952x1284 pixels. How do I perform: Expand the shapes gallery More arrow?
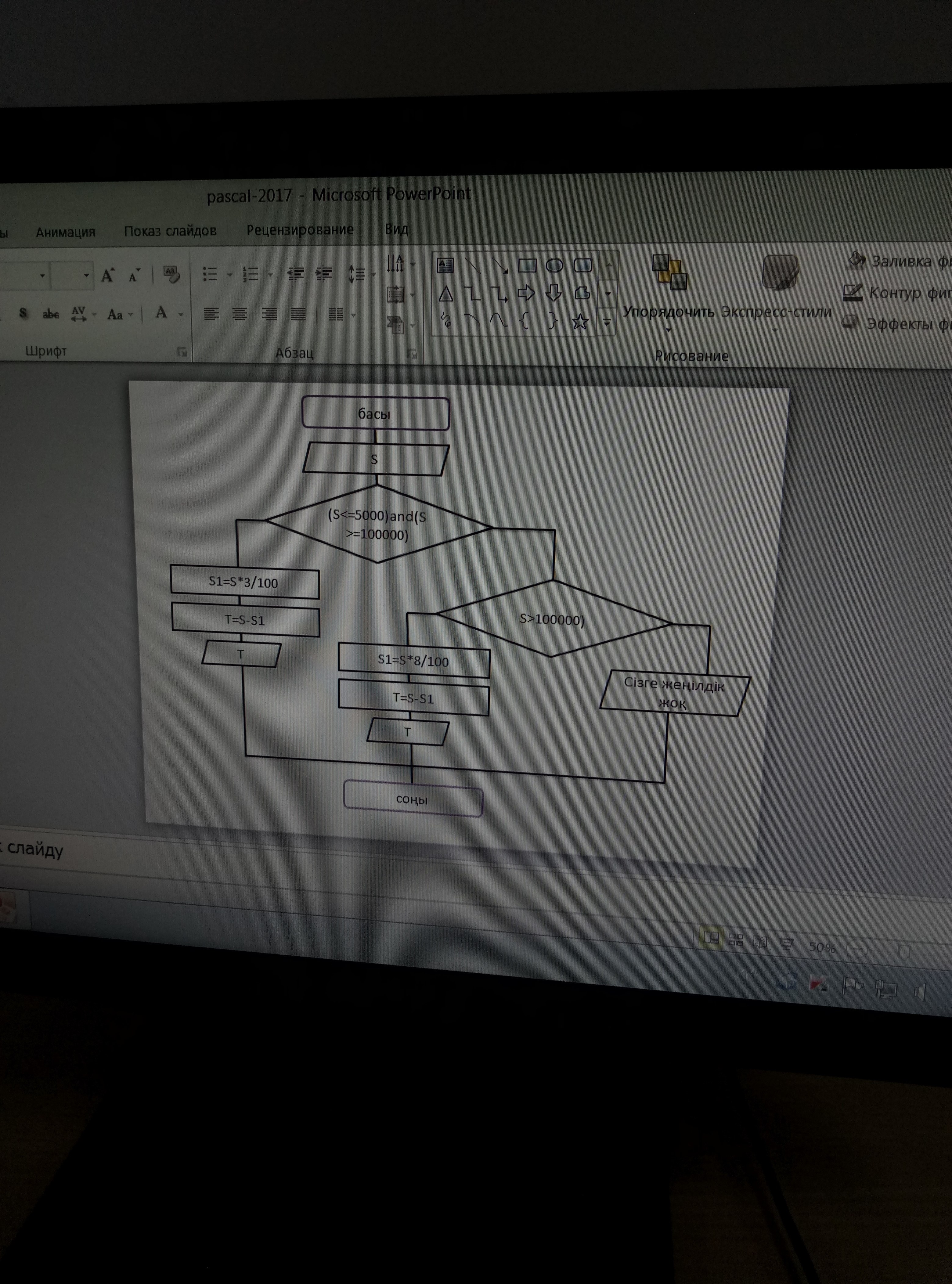[607, 323]
